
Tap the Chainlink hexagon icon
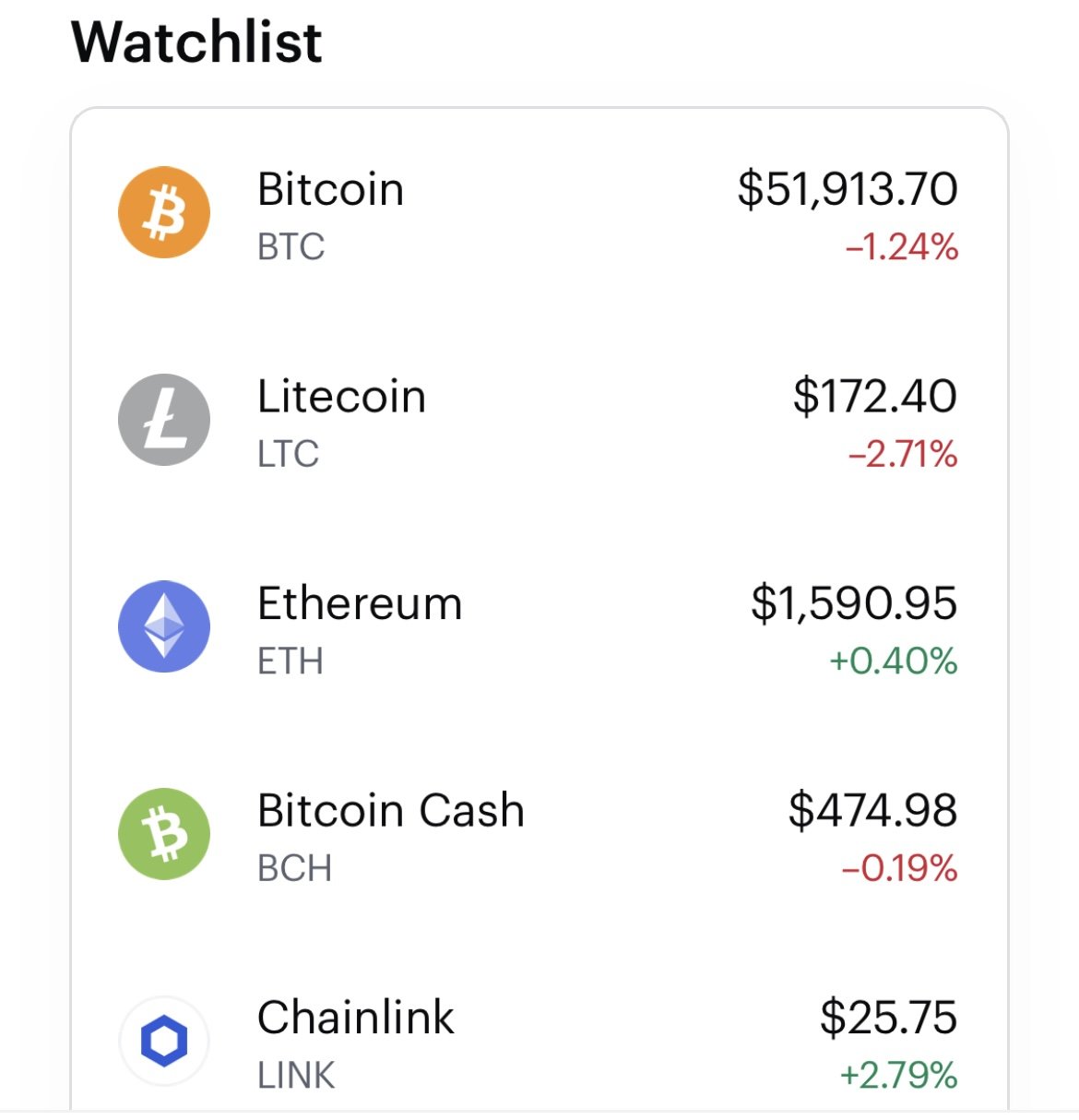[x=164, y=1041]
